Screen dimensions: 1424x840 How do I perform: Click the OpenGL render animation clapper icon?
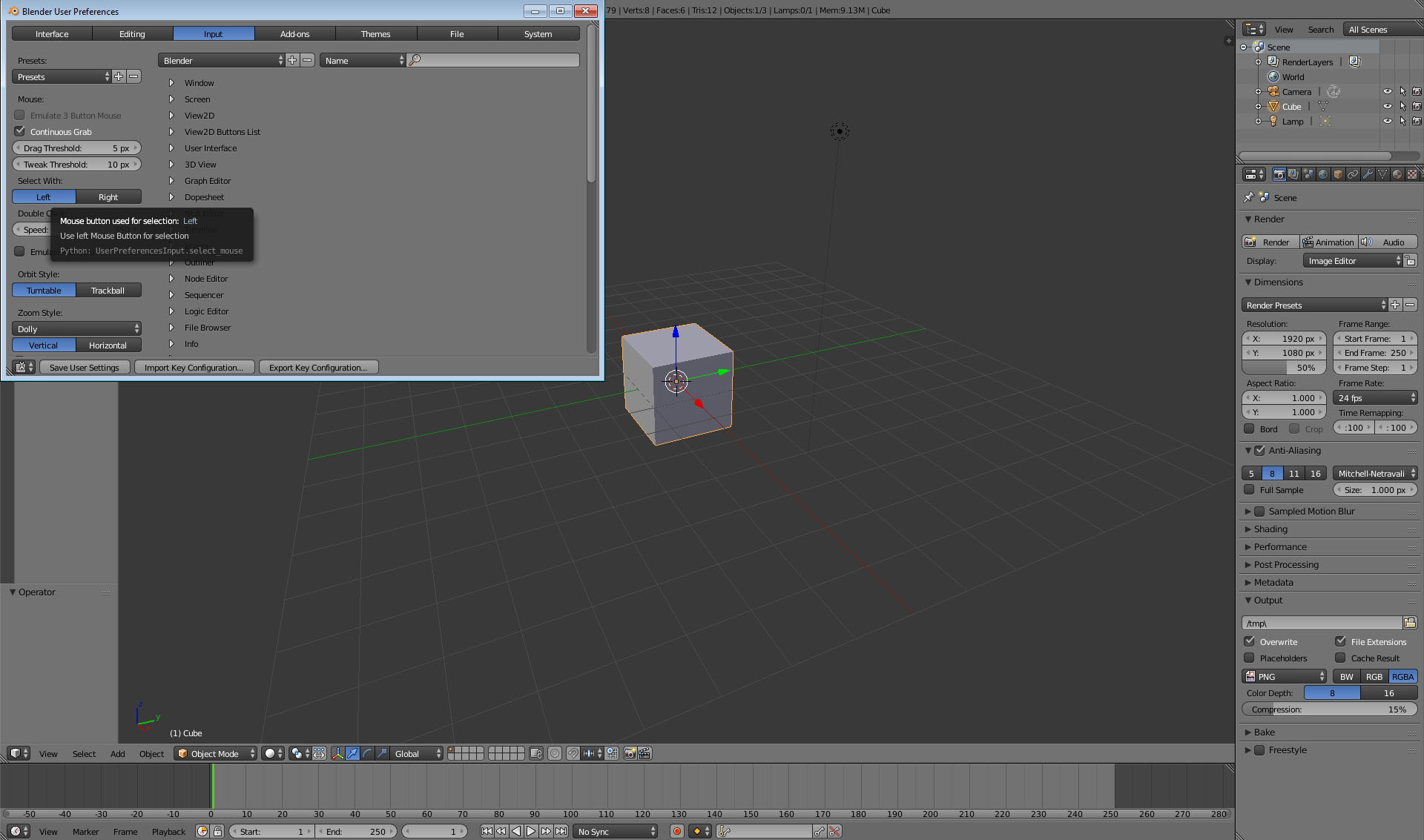coord(645,753)
